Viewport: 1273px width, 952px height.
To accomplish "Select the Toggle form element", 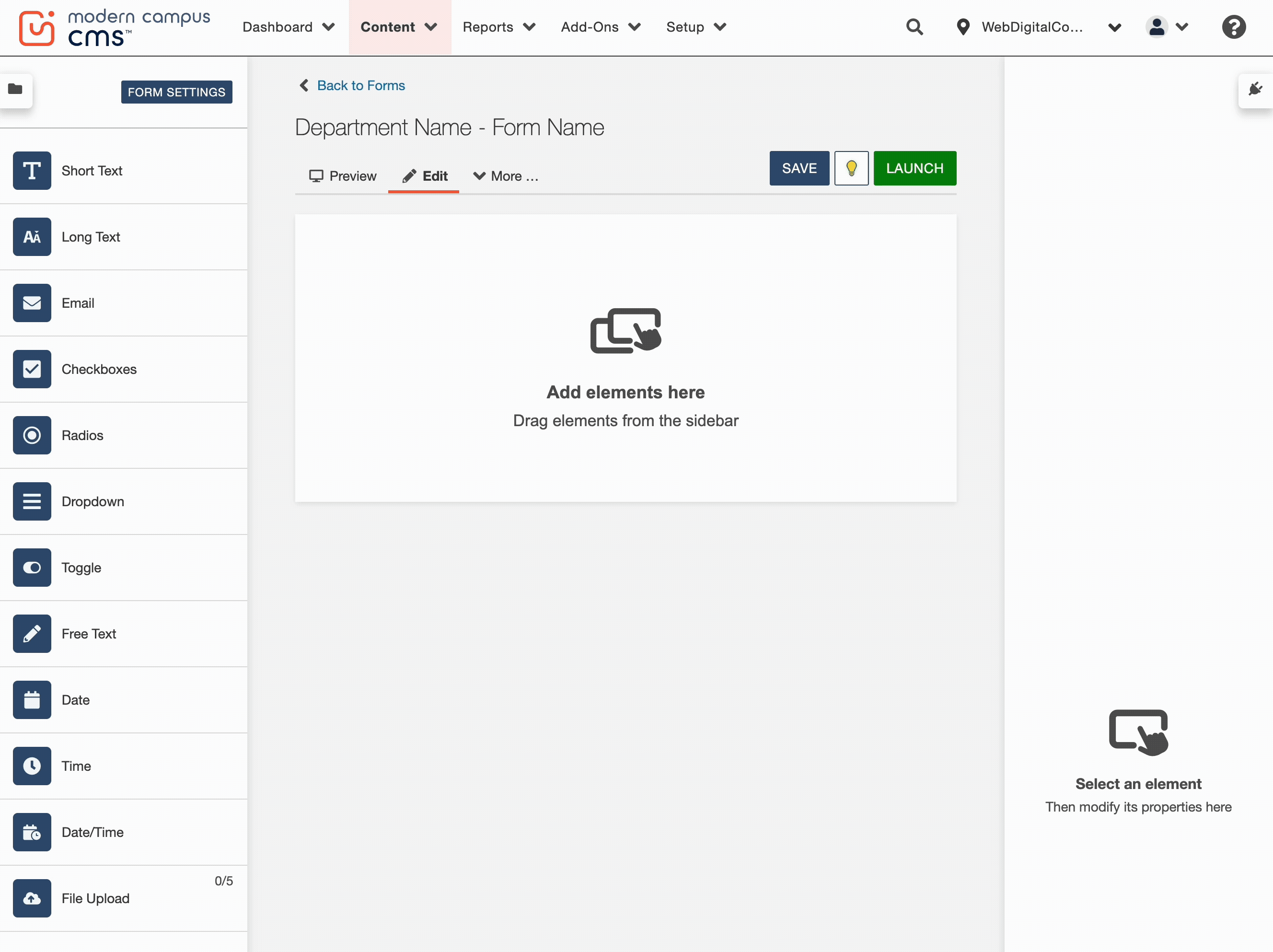I will 81,568.
